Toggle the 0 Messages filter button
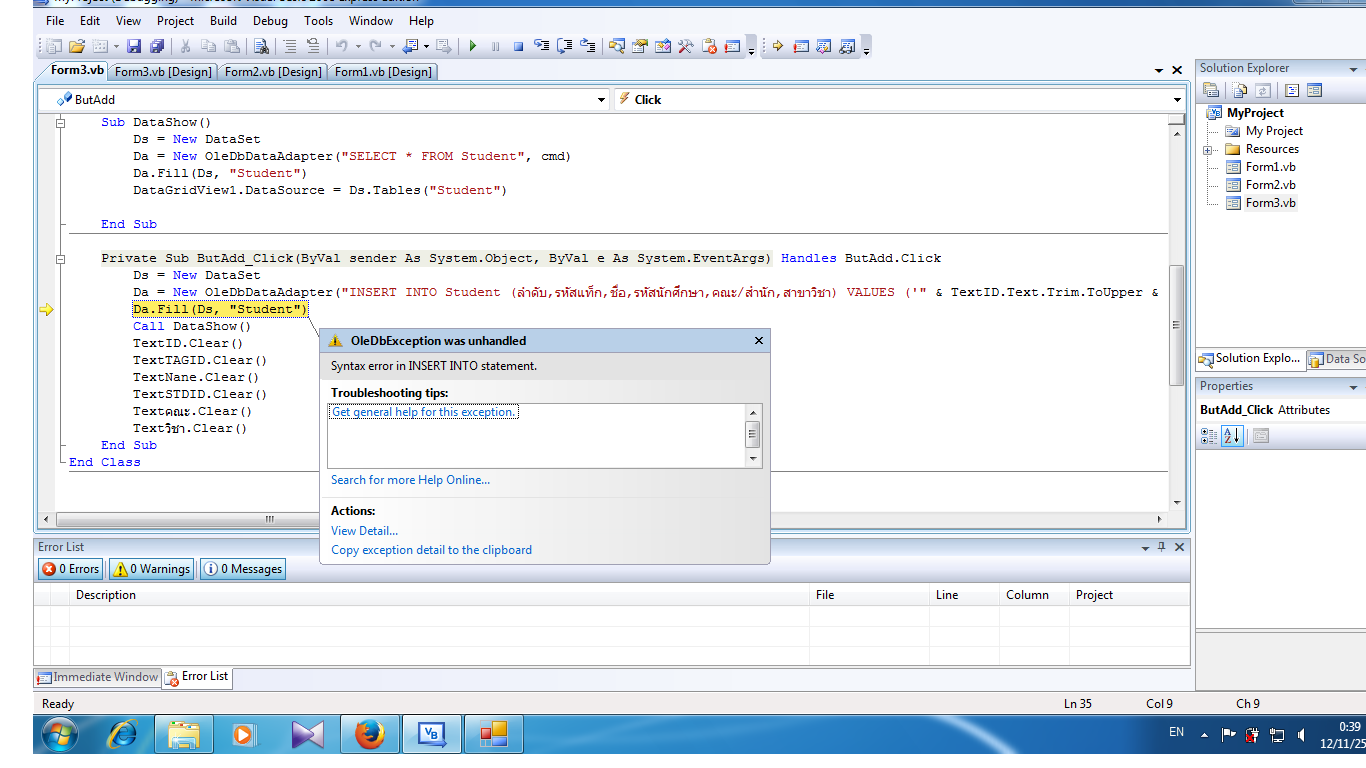The image size is (1366, 768). pyautogui.click(x=243, y=569)
